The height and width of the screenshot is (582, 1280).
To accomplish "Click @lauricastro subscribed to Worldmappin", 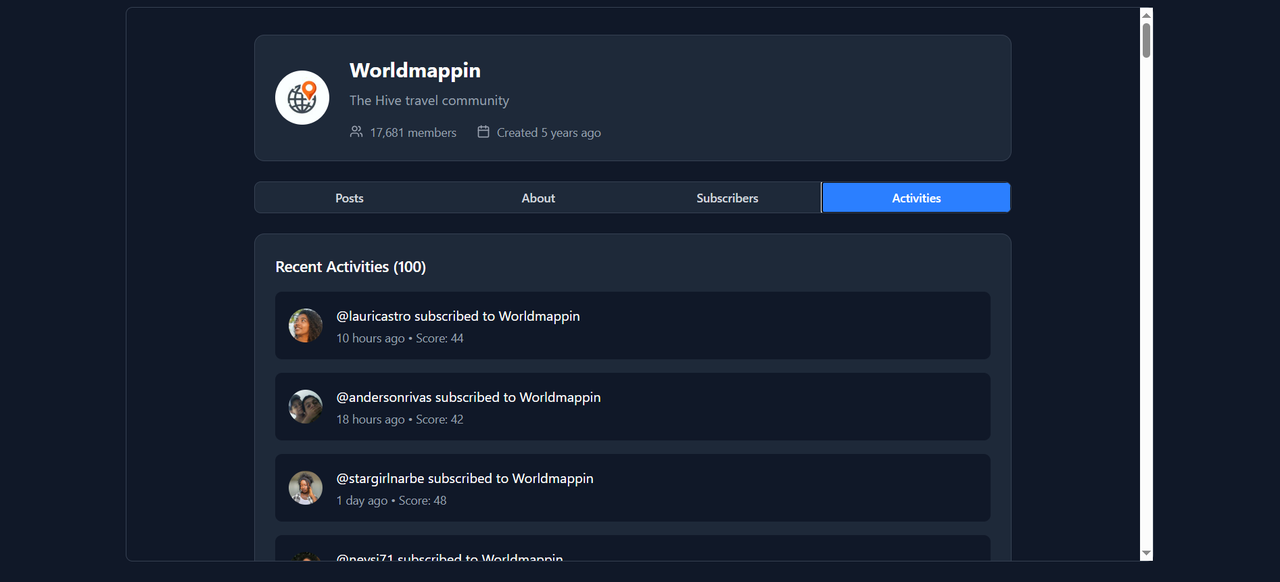I will click(x=458, y=316).
